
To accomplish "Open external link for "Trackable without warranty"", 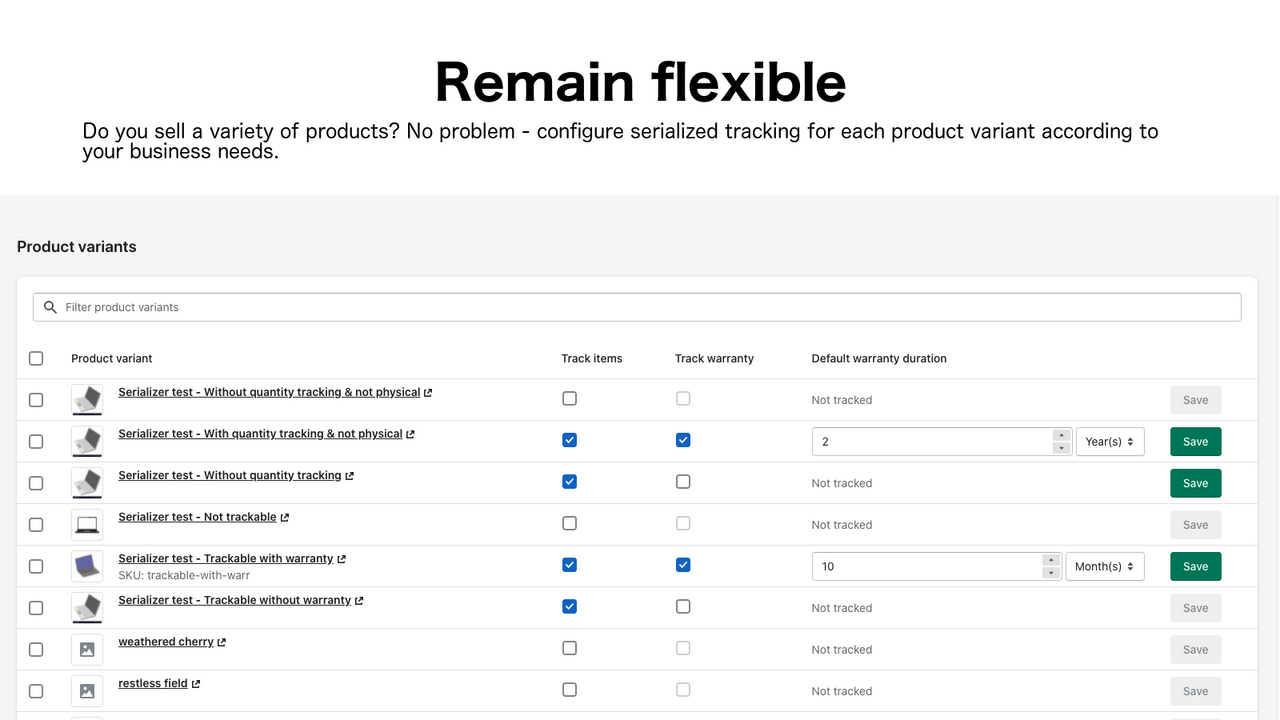I will tap(359, 600).
